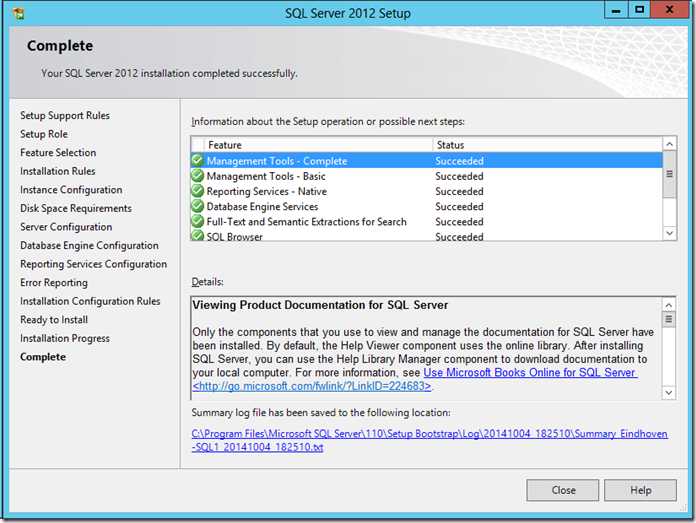Click Reporting Services Configuration step
This screenshot has width=696, height=523.
point(94,264)
